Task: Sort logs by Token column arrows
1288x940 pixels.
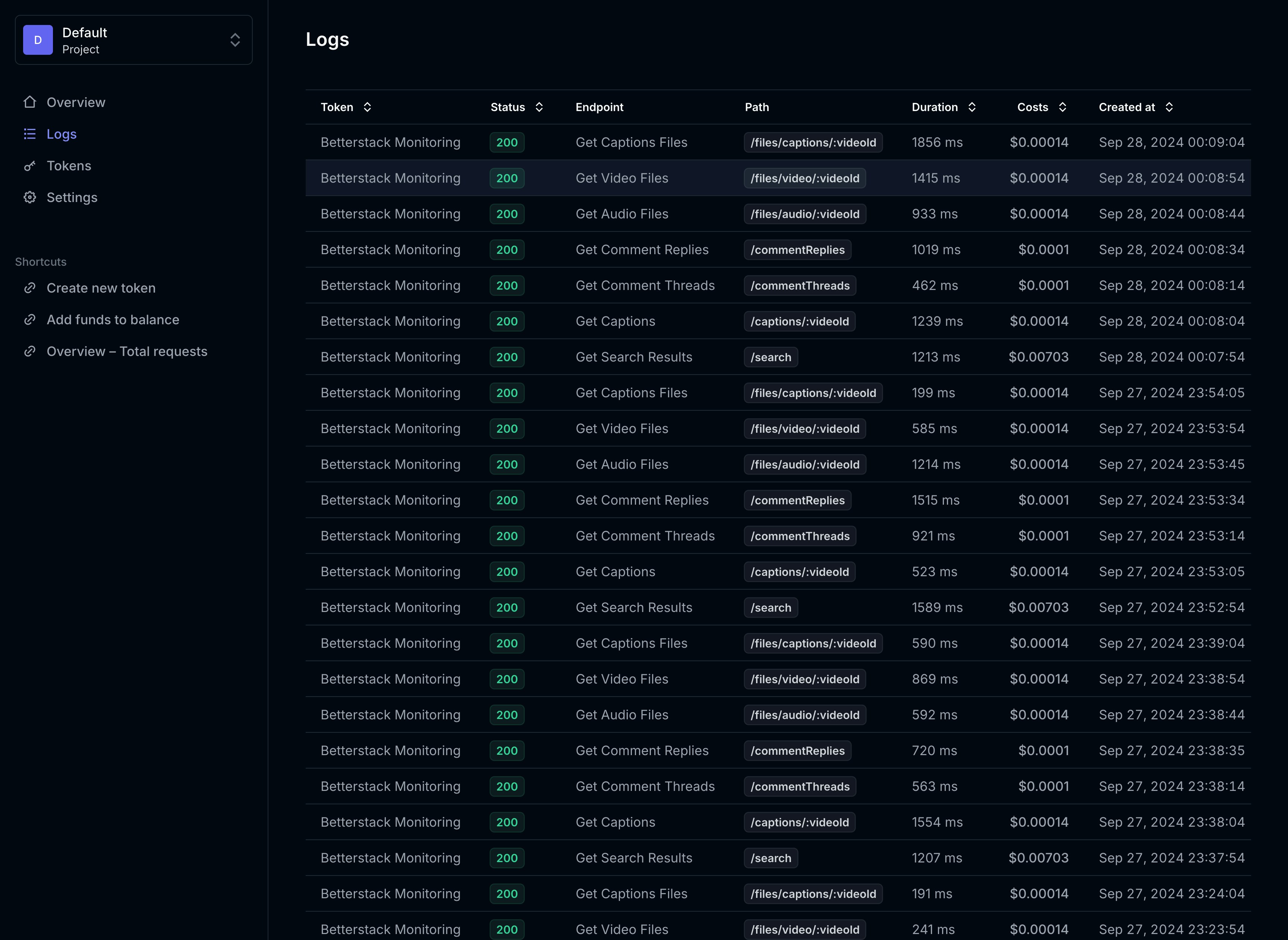Action: point(367,107)
